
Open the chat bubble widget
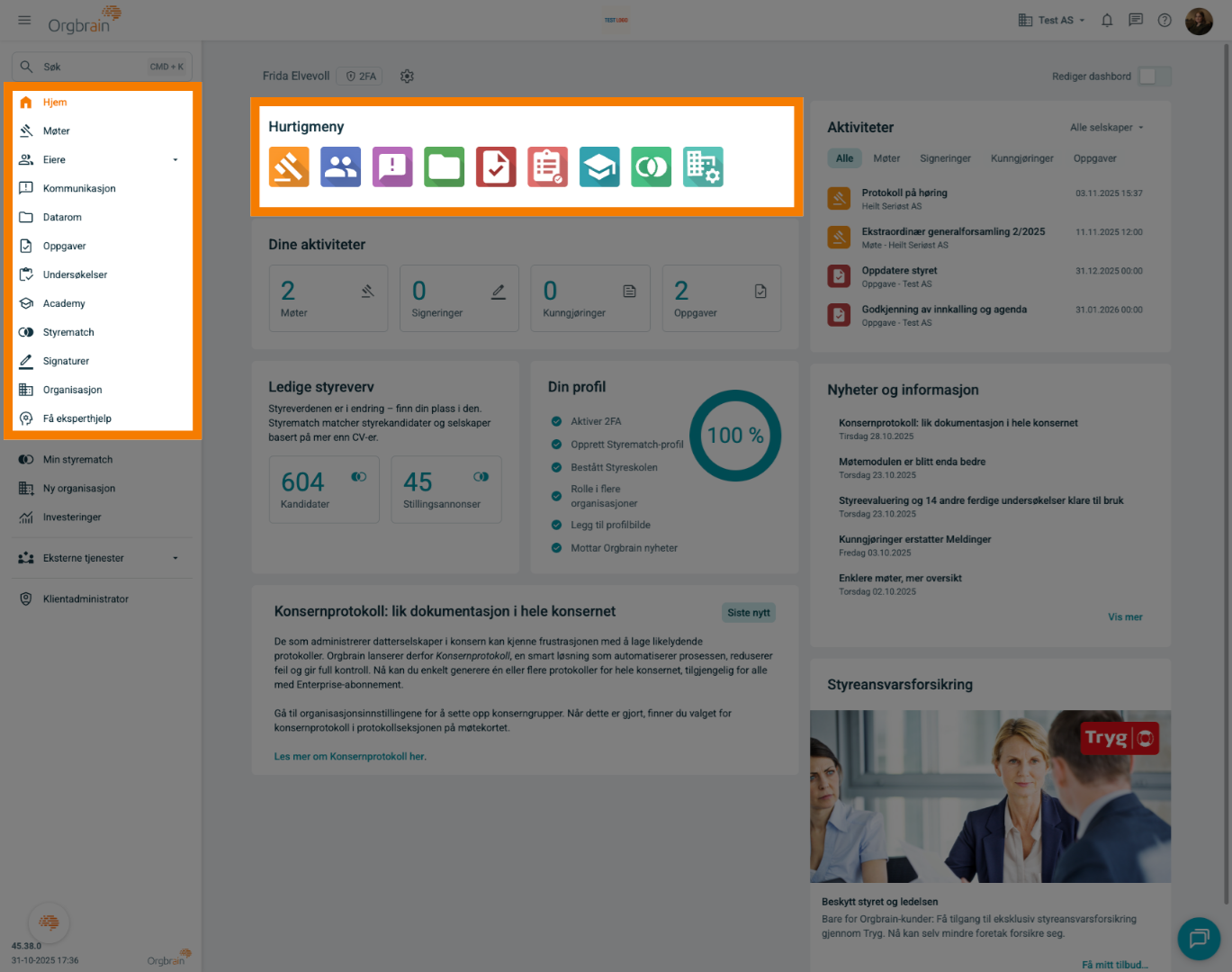(1199, 939)
